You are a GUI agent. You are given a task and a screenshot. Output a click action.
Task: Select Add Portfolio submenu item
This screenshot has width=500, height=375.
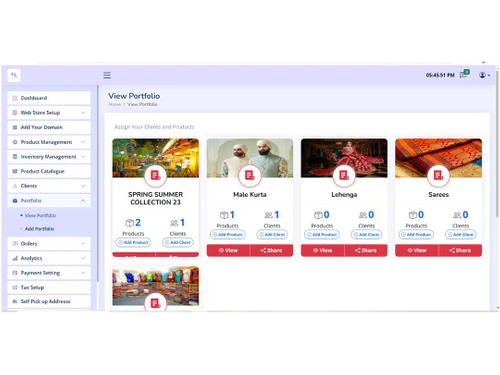pos(39,229)
